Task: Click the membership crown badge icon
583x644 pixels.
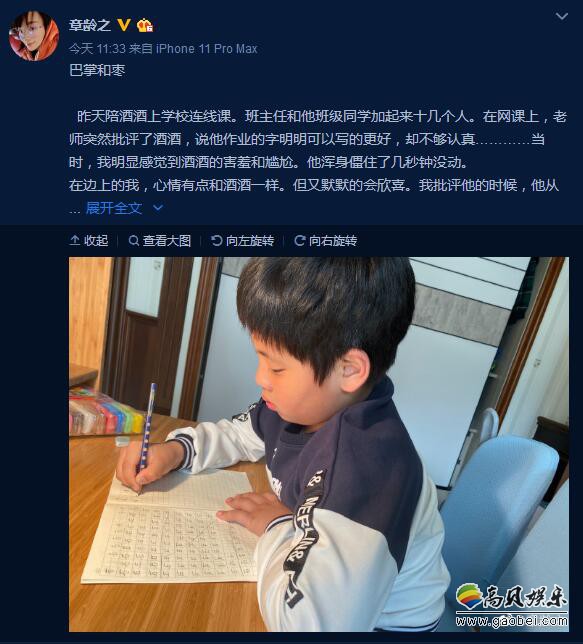Action: [x=145, y=25]
